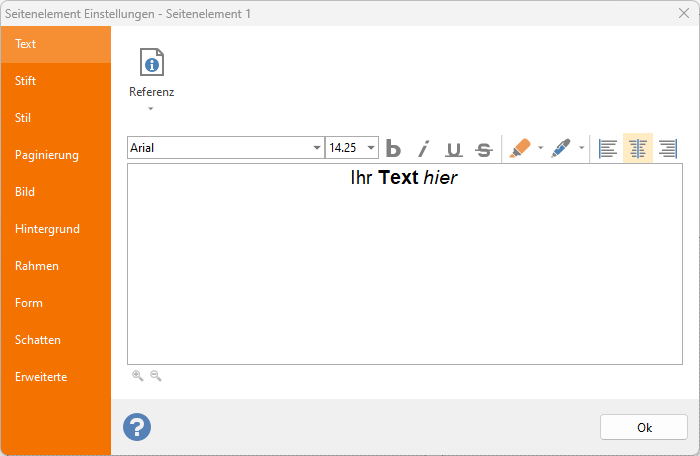Expand the Referenz dropdown arrow

[151, 108]
